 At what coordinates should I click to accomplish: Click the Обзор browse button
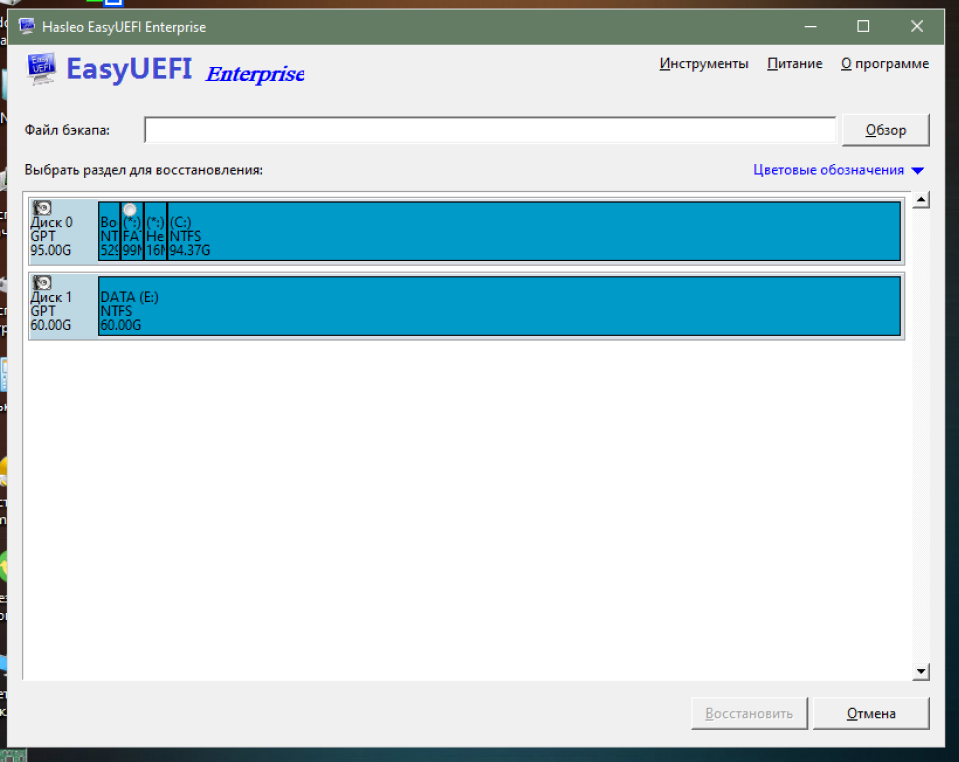pyautogui.click(x=886, y=130)
